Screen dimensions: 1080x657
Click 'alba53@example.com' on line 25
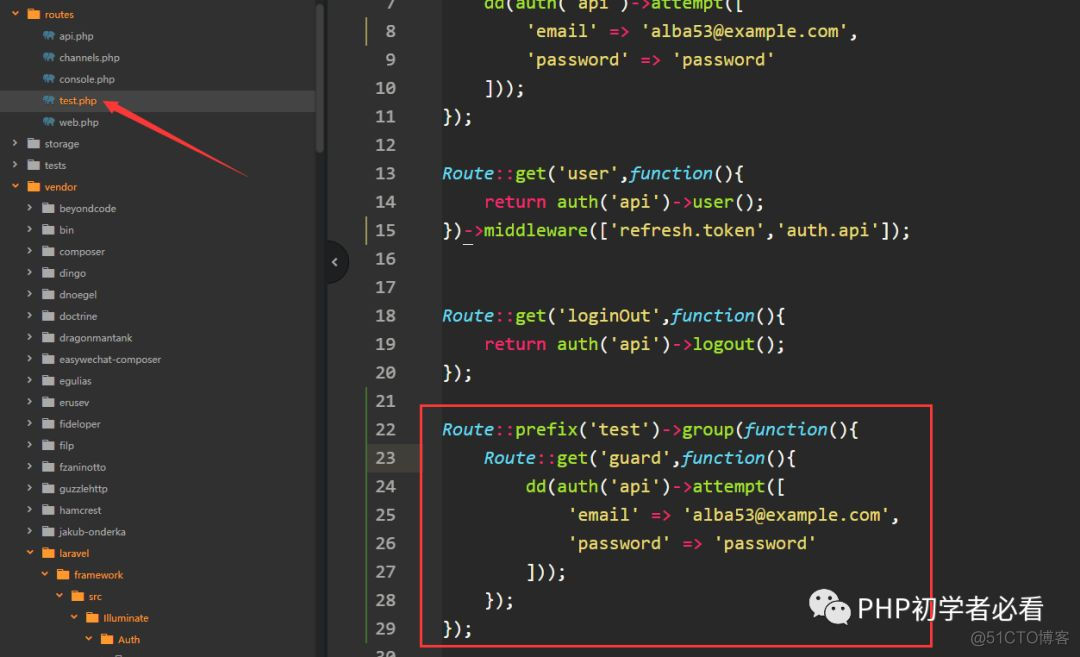786,515
